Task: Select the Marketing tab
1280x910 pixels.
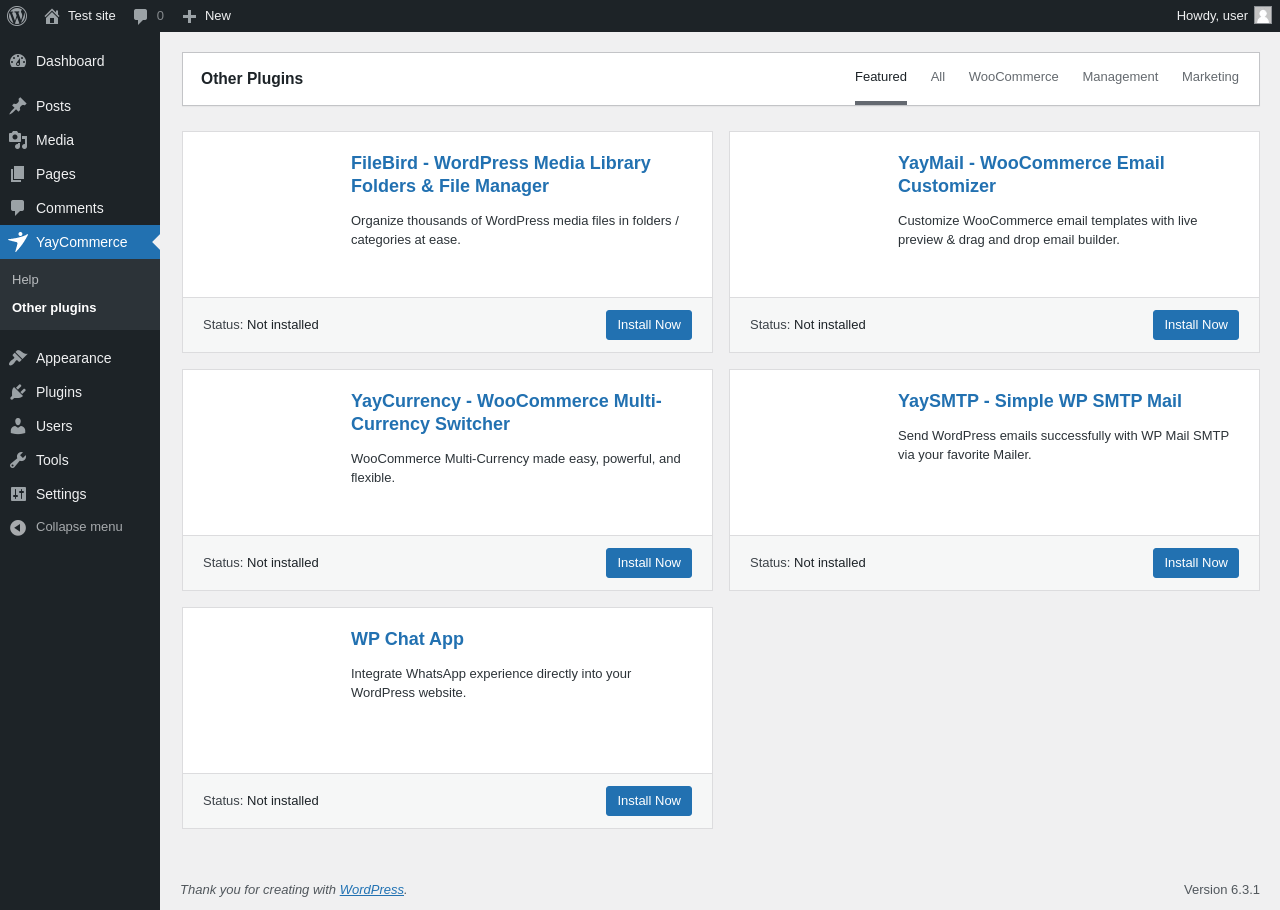Action: [1210, 77]
